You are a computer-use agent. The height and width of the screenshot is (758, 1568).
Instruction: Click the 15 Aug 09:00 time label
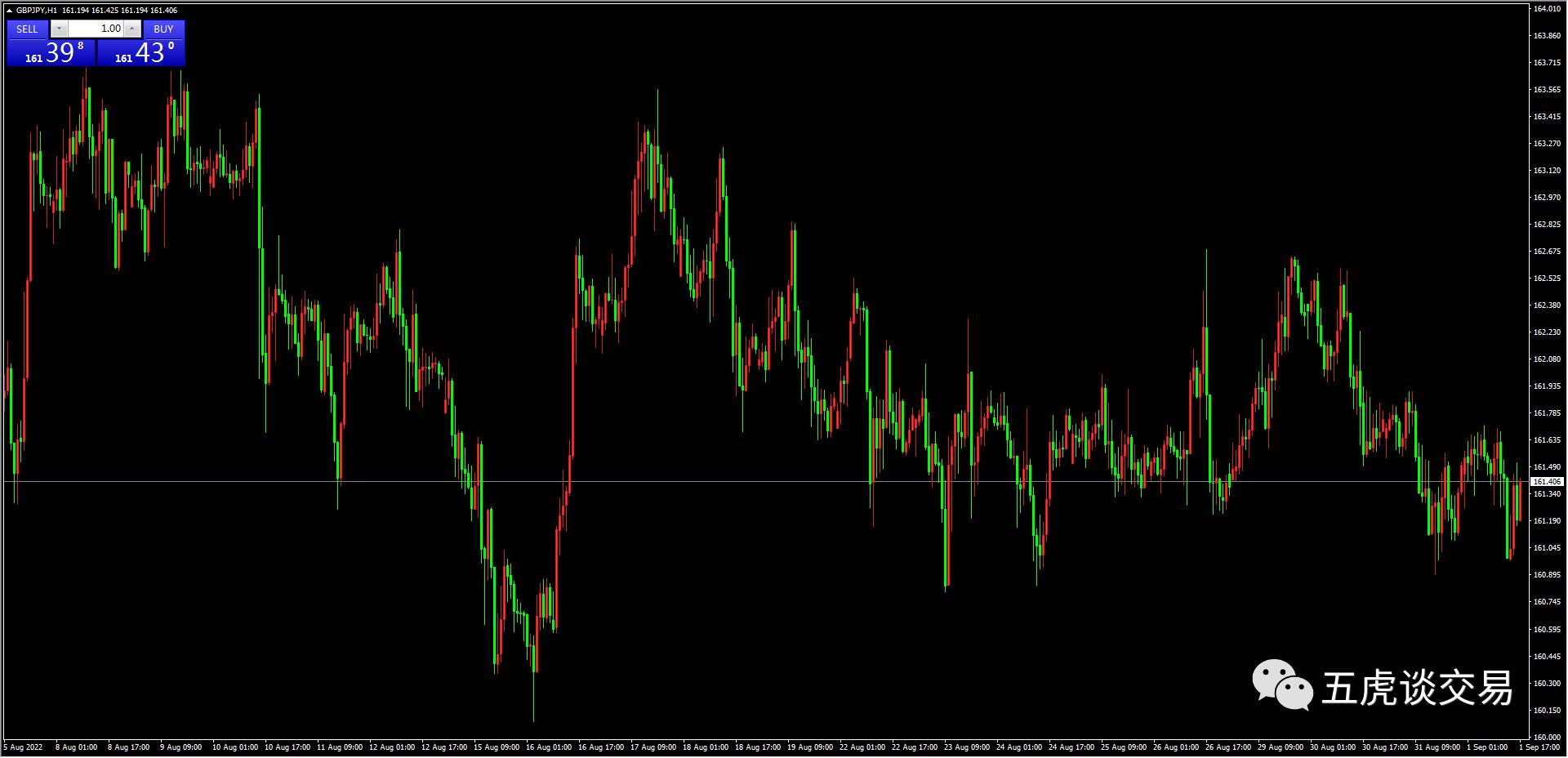497,747
